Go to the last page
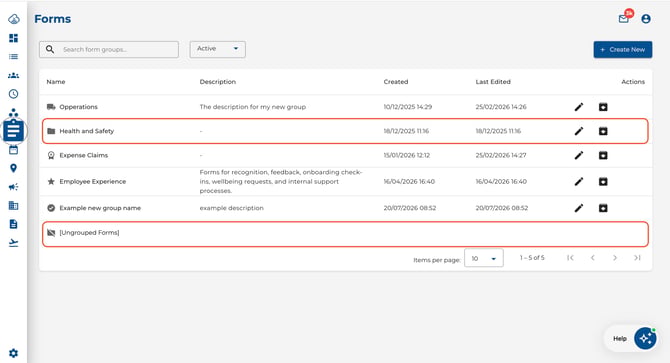This screenshot has width=670, height=363. tap(637, 258)
